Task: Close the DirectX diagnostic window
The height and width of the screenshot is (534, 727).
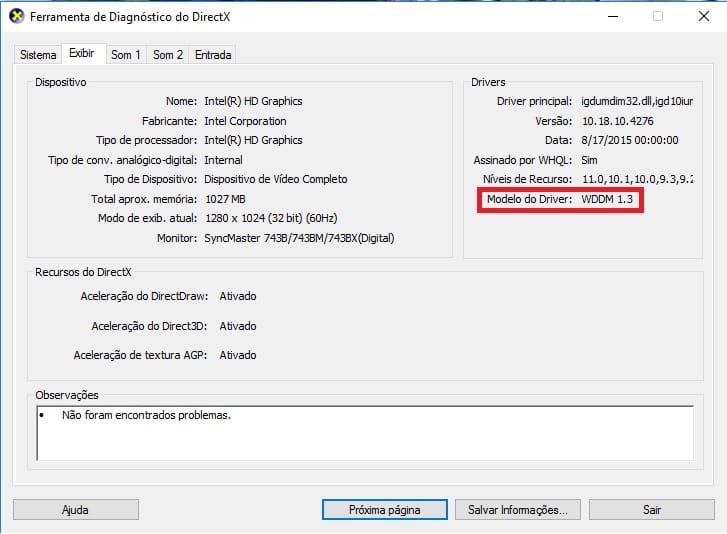Action: click(x=704, y=17)
